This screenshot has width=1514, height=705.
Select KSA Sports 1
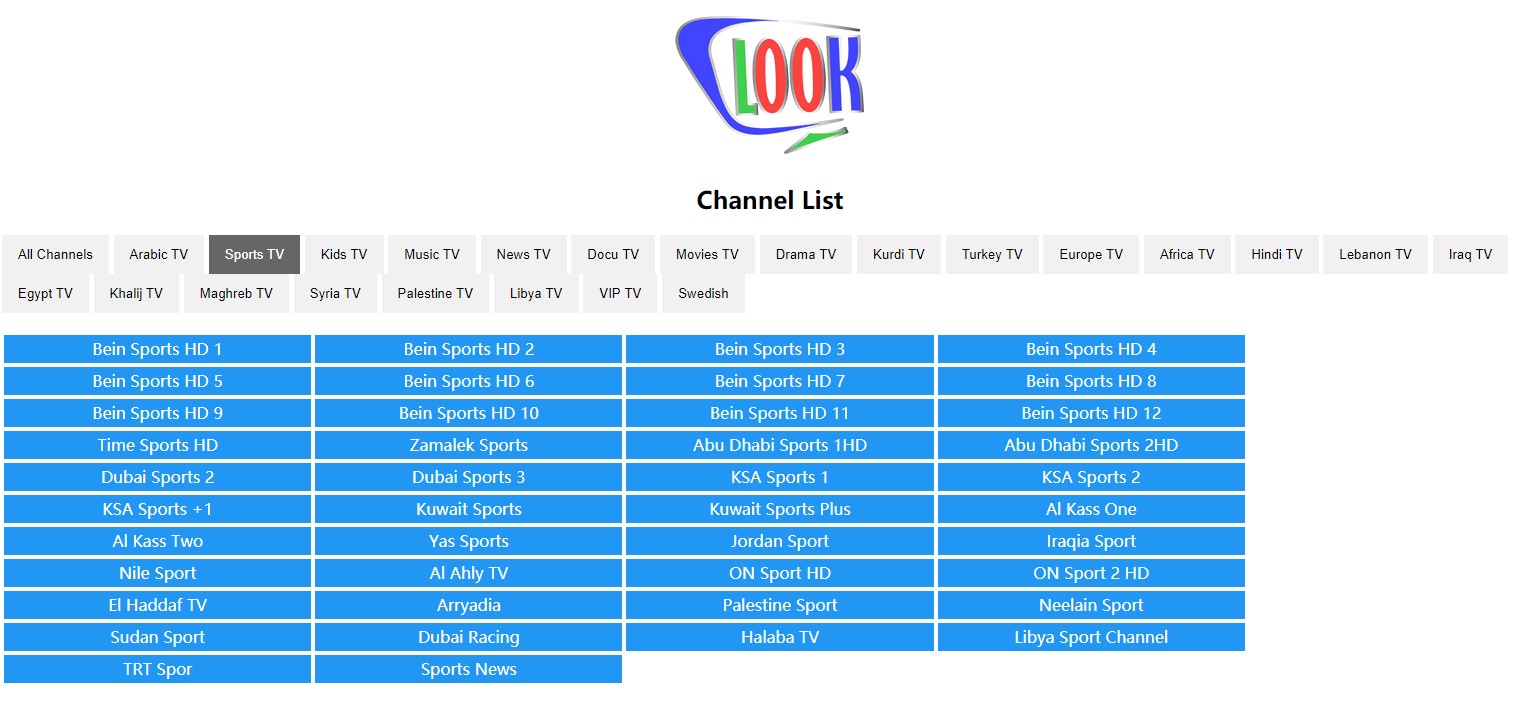[x=780, y=477]
